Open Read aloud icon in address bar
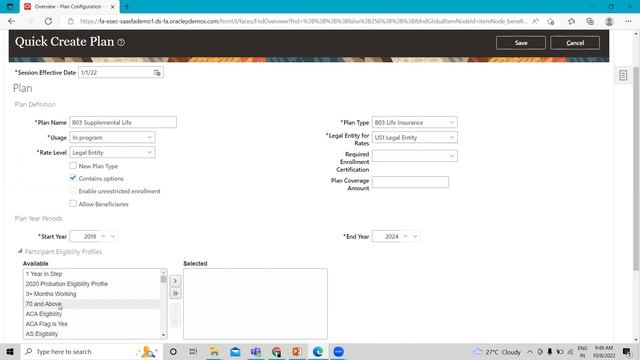The image size is (640, 360). pyautogui.click(x=535, y=21)
